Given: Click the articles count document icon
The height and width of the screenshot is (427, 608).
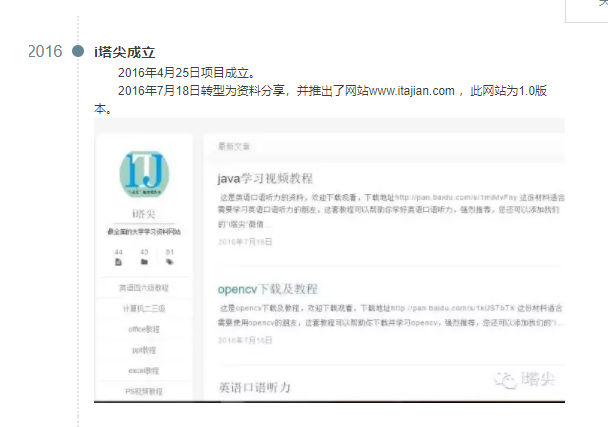Looking at the screenshot, I should 118,262.
